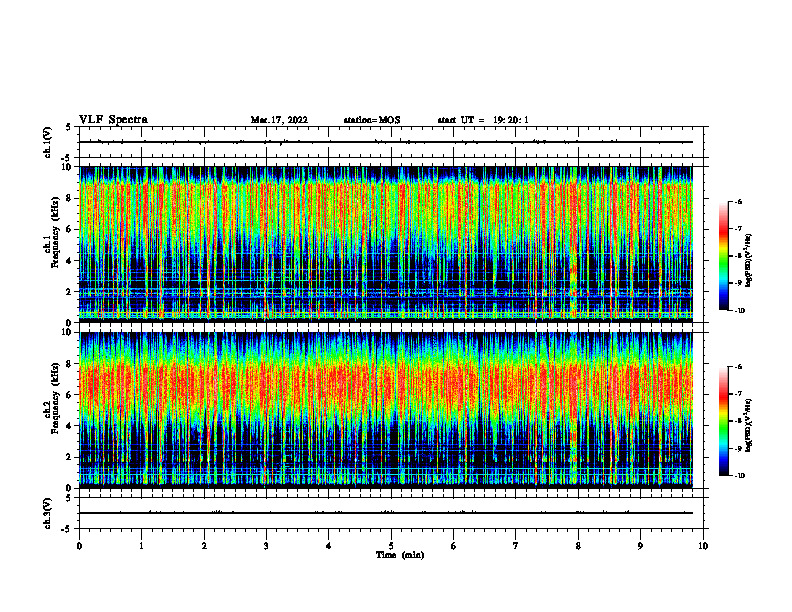
Task: Click time axis tick label "5" below ch.3
Action: click(x=391, y=546)
